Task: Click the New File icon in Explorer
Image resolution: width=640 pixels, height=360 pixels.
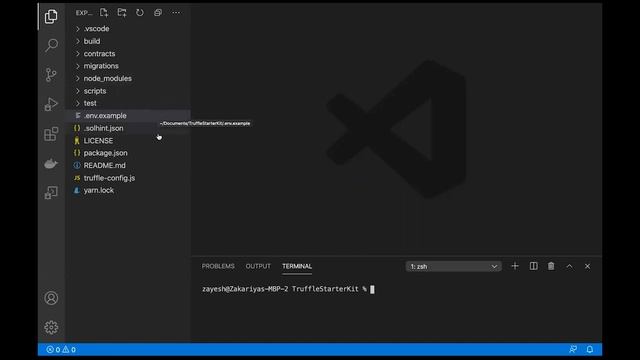Action: (104, 13)
